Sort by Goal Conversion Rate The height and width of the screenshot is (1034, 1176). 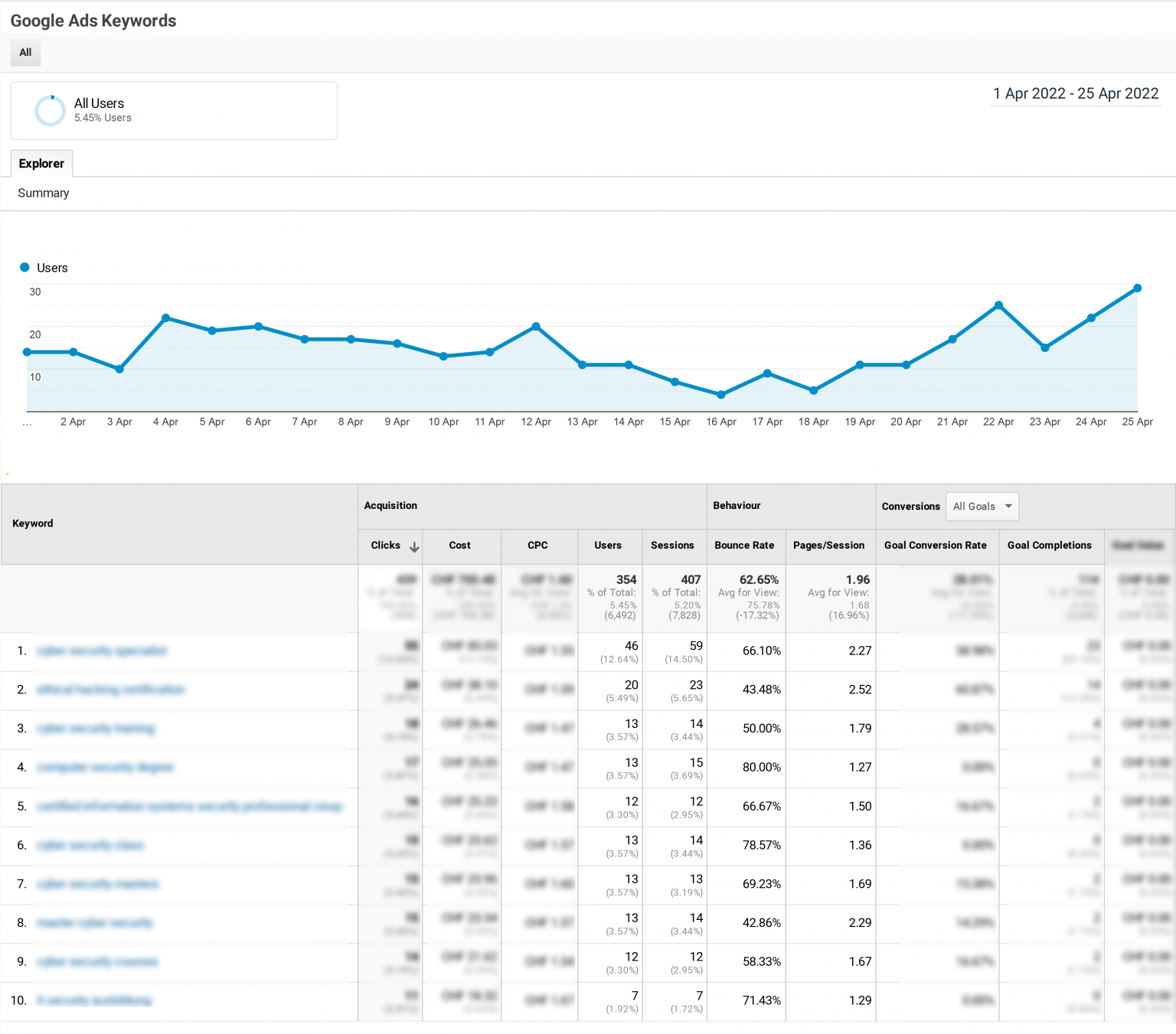pos(936,546)
